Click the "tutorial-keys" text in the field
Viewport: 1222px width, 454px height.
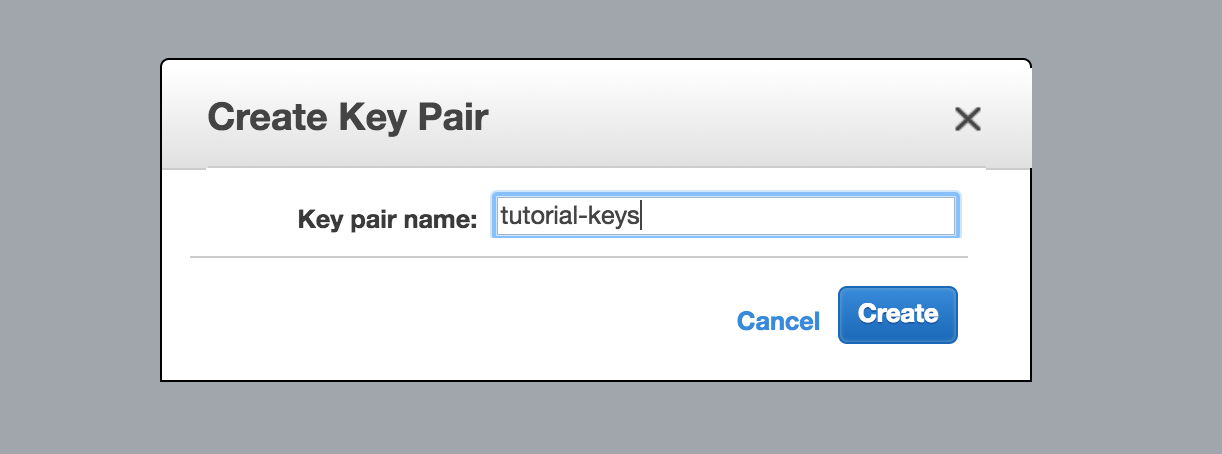(569, 216)
